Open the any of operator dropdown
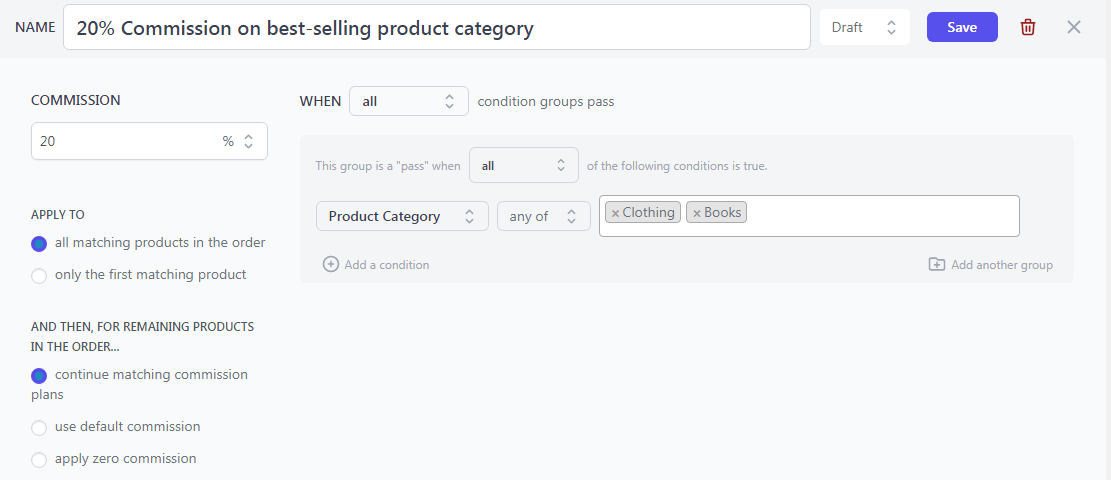1111x480 pixels. pyautogui.click(x=543, y=216)
